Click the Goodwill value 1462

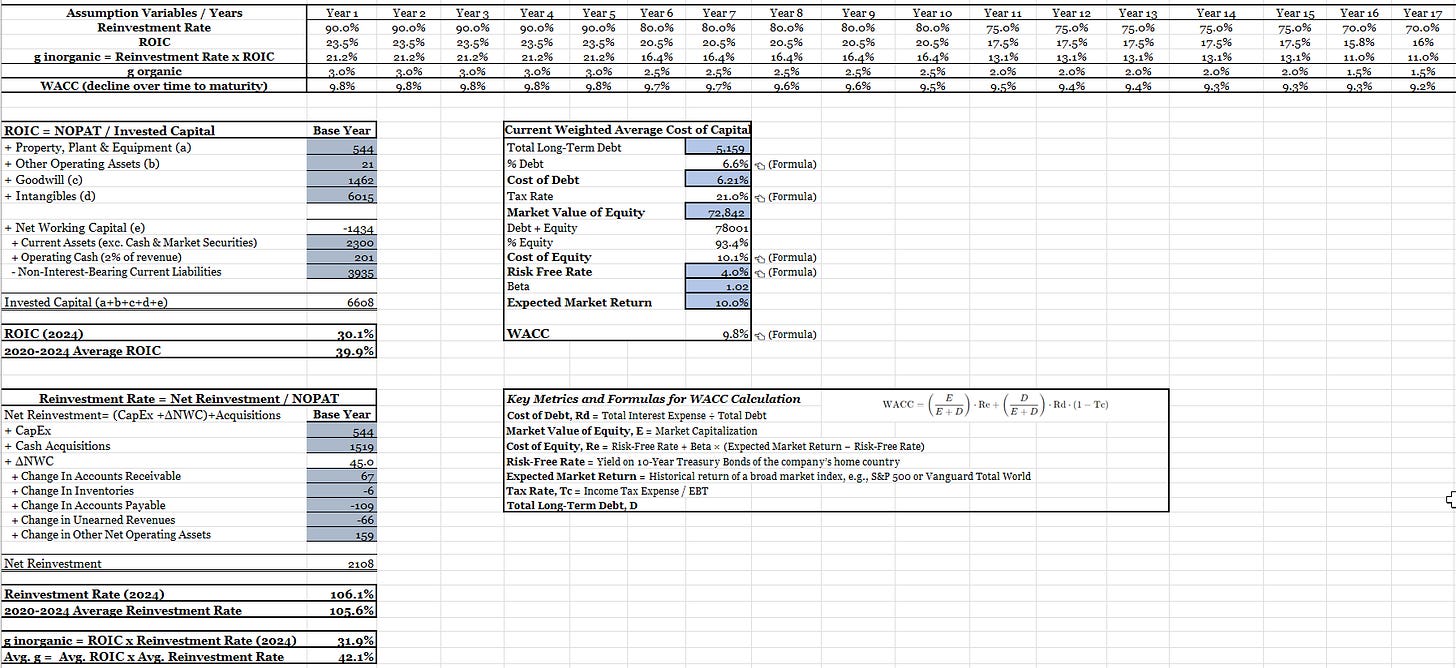coord(342,181)
